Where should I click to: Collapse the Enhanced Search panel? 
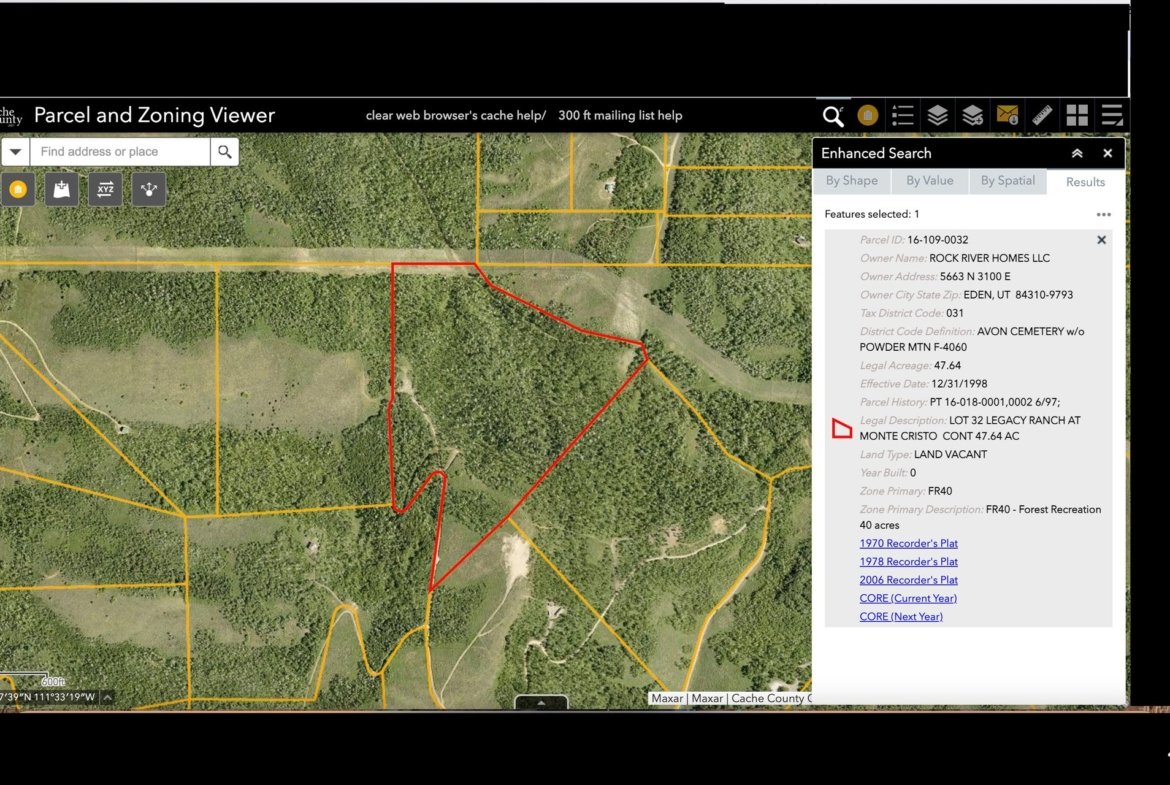coord(1077,153)
